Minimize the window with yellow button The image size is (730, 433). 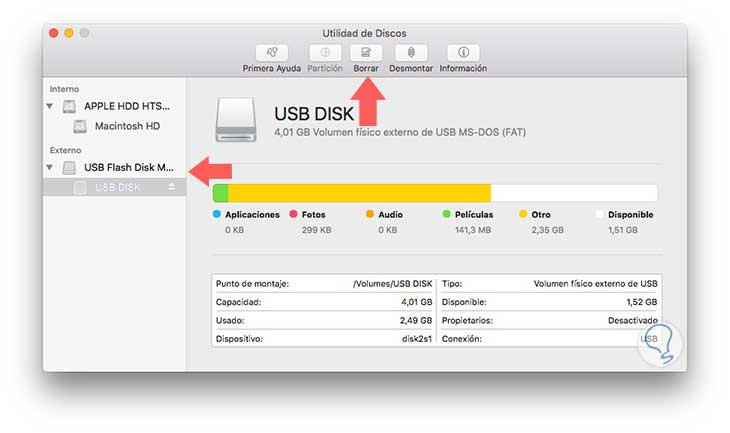click(x=69, y=33)
